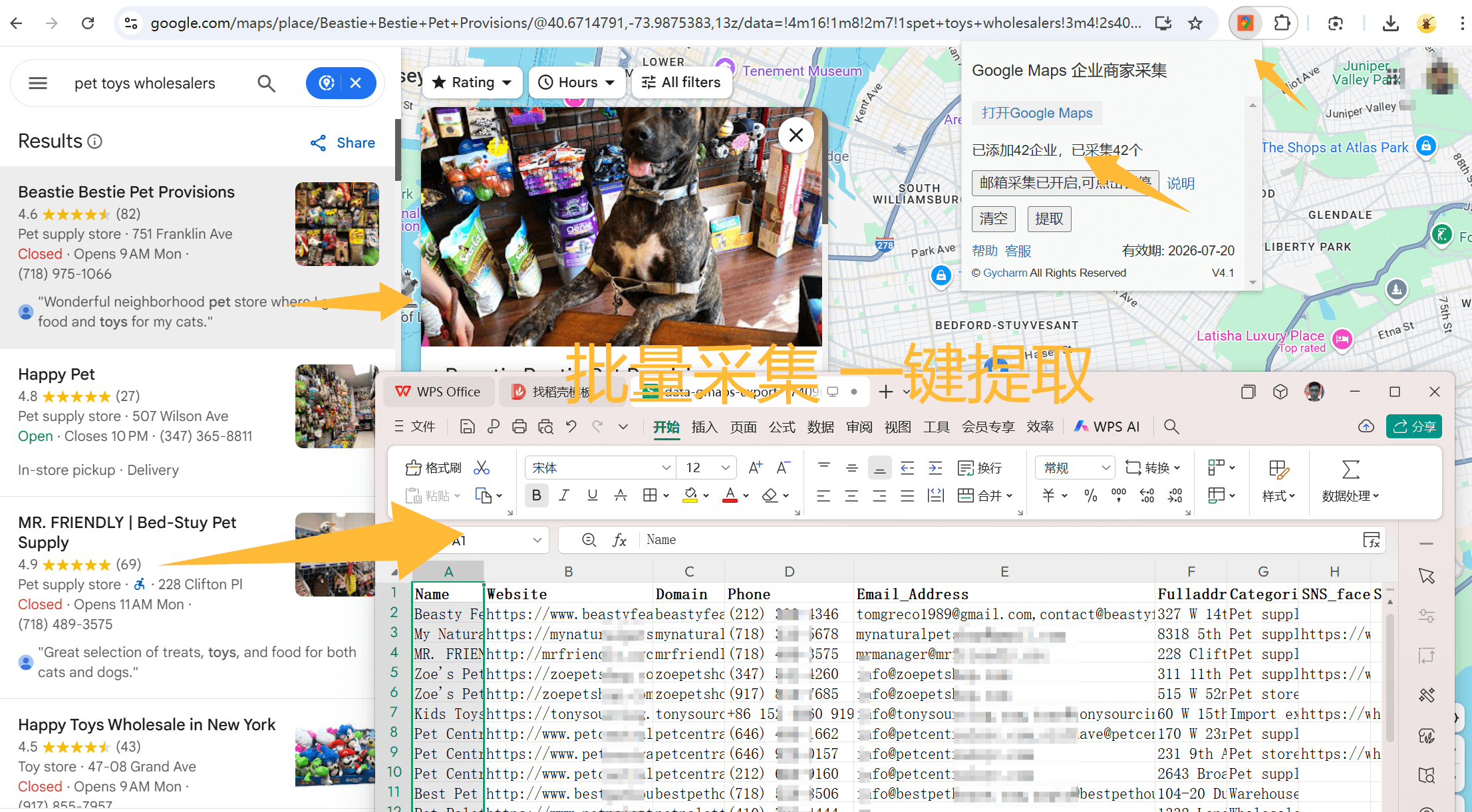Image resolution: width=1472 pixels, height=812 pixels.
Task: Click the WPS search magnifier icon
Action: (1171, 427)
